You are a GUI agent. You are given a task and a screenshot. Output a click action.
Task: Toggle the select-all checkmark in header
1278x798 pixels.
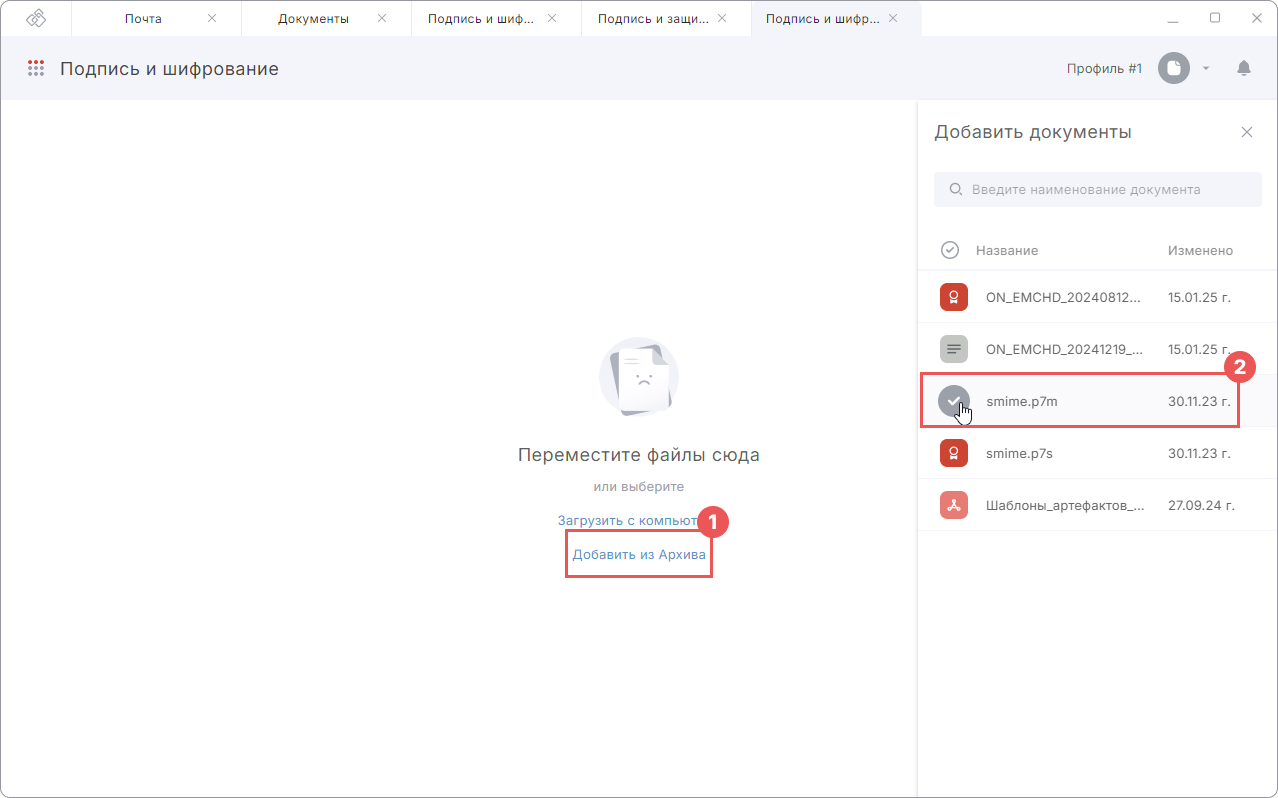click(x=950, y=250)
